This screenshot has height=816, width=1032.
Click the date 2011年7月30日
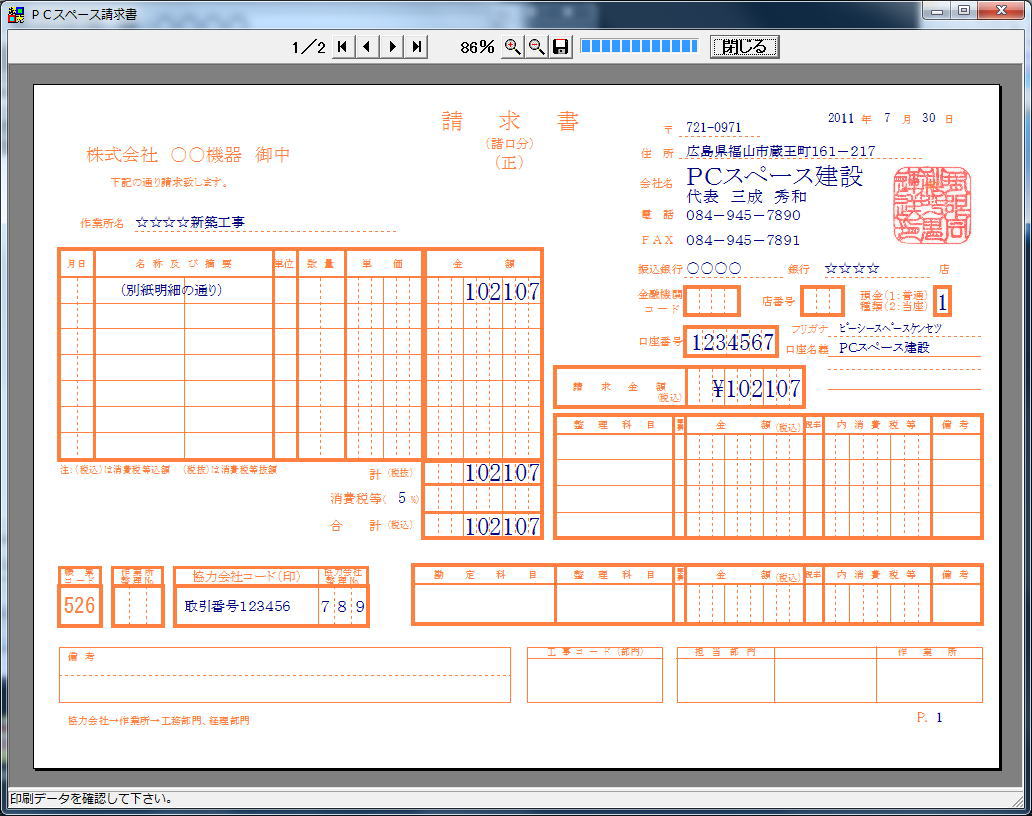click(x=890, y=118)
